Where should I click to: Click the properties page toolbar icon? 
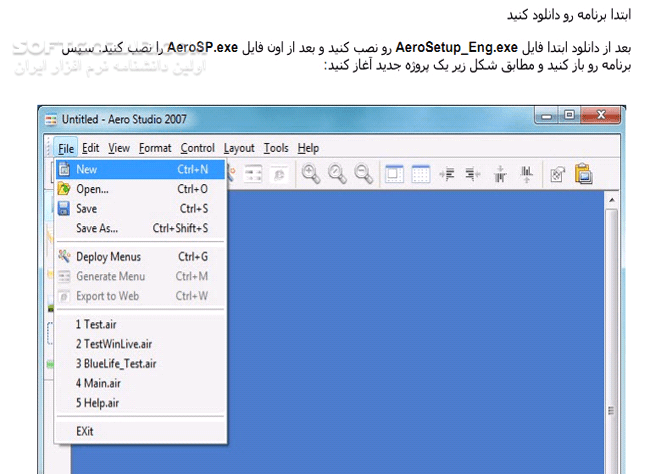click(557, 174)
